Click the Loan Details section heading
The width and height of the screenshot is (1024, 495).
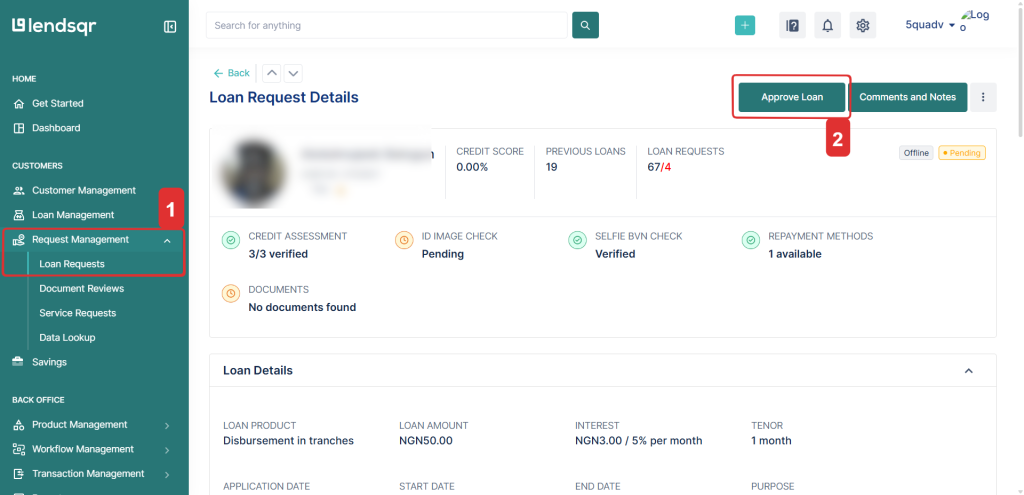pos(258,370)
